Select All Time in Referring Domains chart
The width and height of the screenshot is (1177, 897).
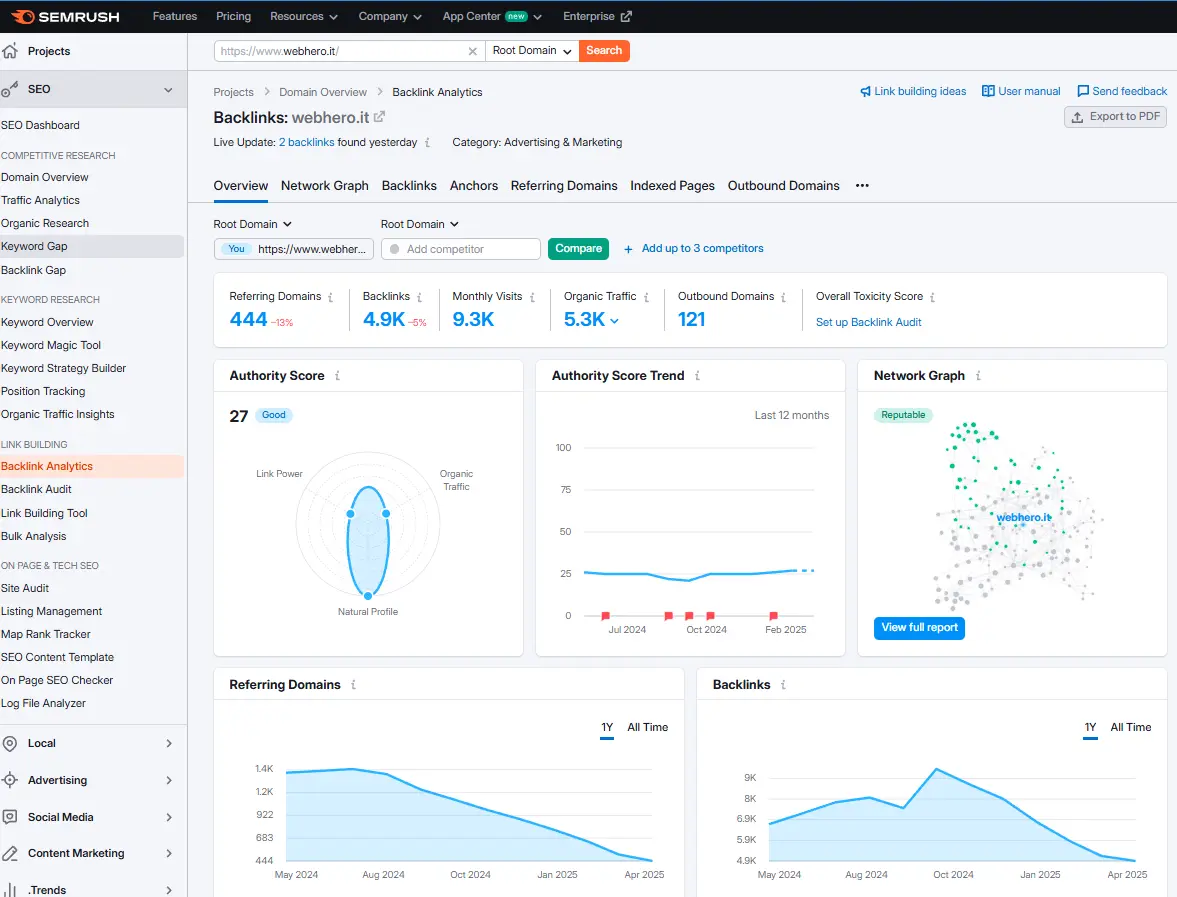tap(647, 727)
